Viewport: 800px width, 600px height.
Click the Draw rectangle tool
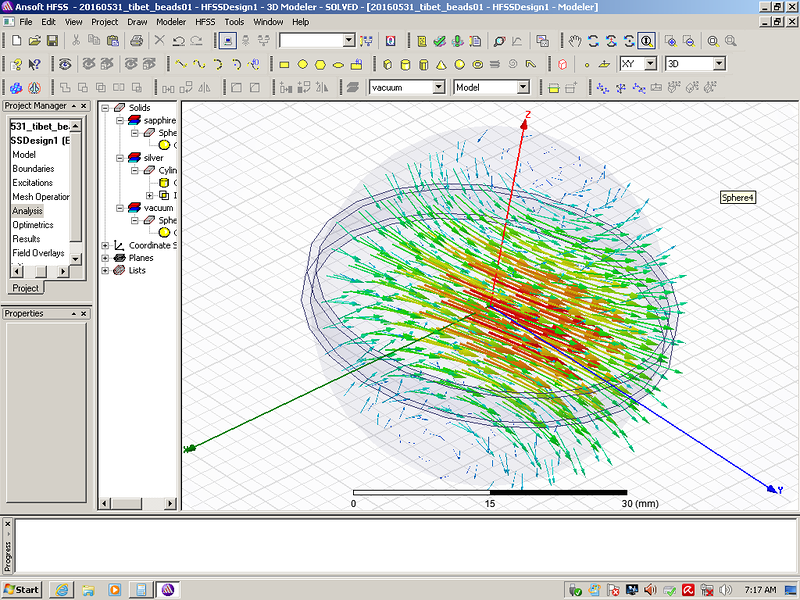[284, 64]
